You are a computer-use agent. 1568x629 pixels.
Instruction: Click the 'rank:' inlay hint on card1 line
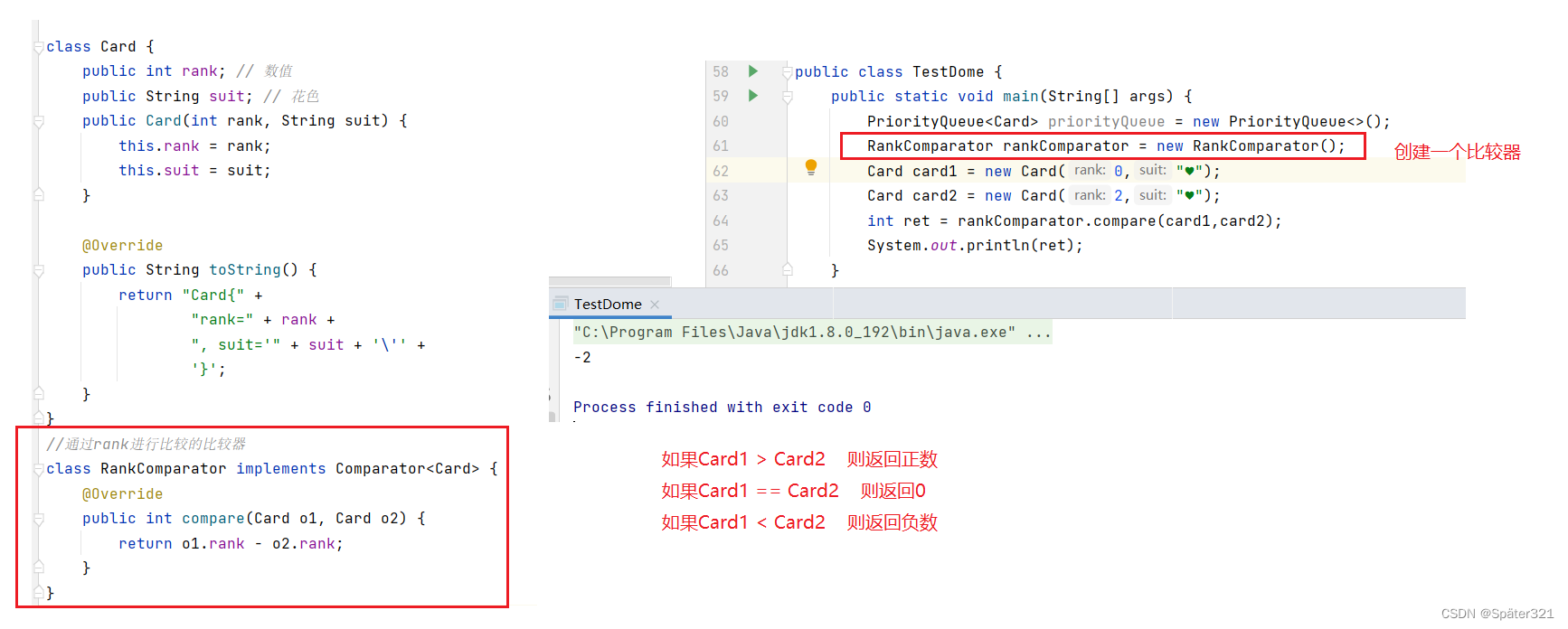click(1090, 170)
